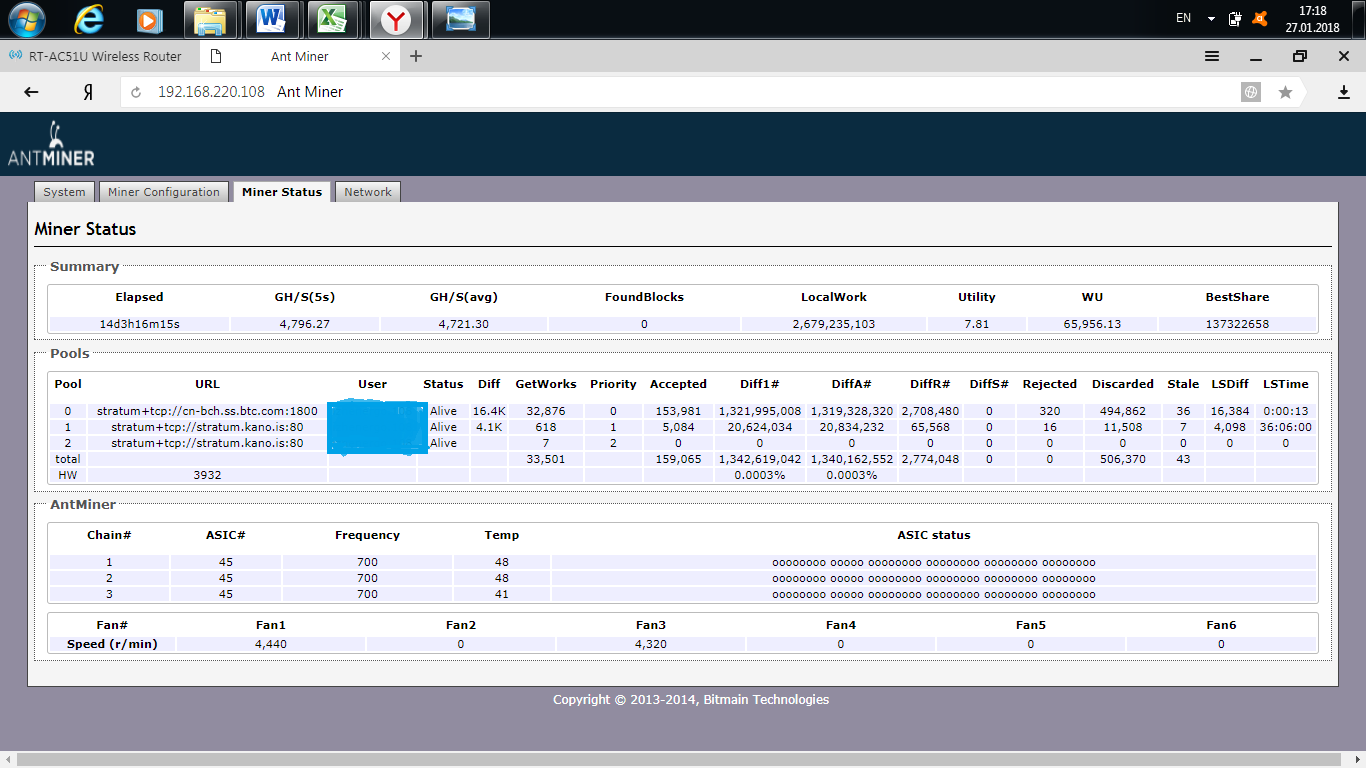Click the GetWorks column header
The width and height of the screenshot is (1366, 768).
(546, 384)
